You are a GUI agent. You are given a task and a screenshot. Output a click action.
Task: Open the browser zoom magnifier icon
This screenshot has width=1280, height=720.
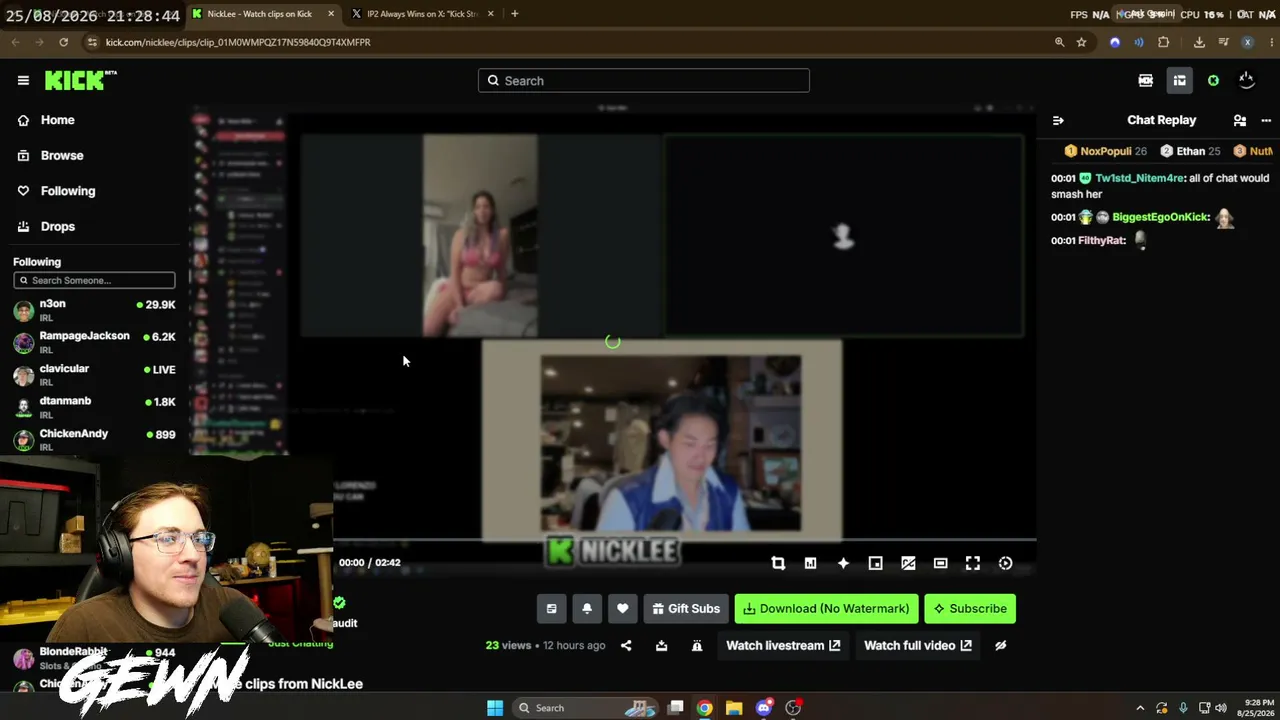pos(1059,42)
